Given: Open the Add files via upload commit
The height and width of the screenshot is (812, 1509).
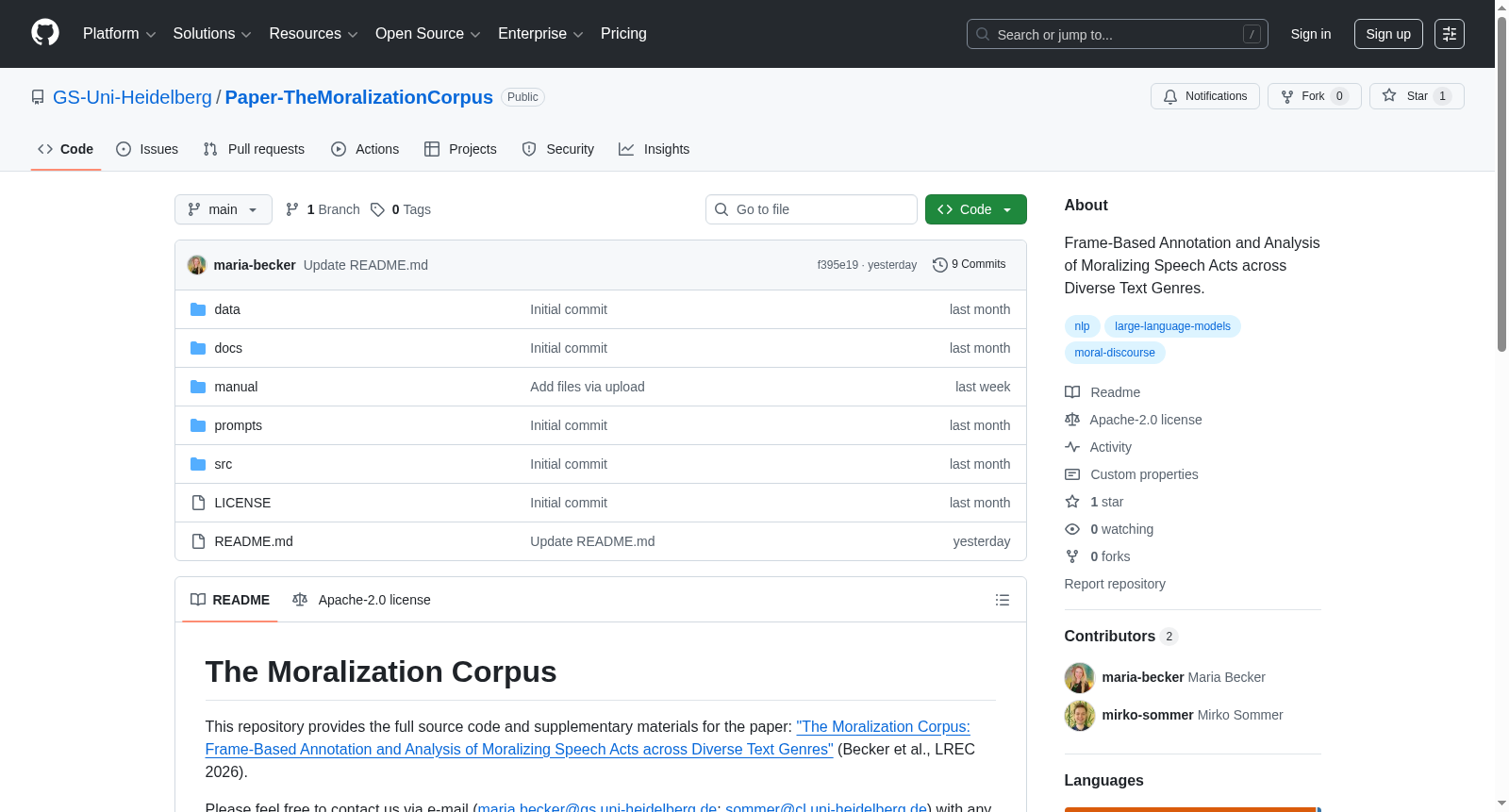Looking at the screenshot, I should coord(588,387).
